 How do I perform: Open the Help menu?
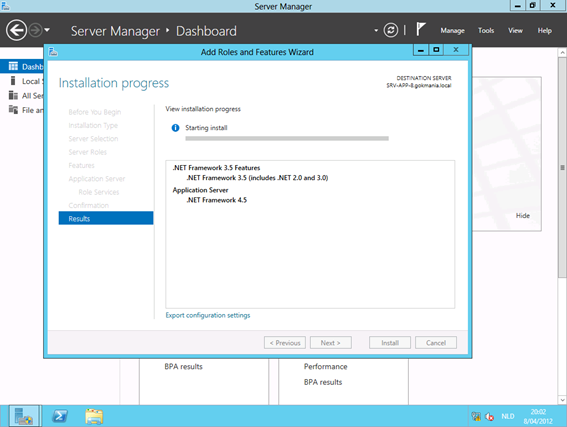[544, 31]
